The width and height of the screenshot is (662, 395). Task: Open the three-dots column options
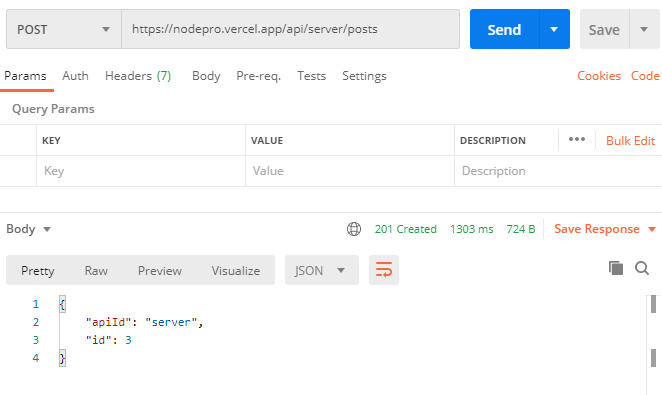[577, 139]
